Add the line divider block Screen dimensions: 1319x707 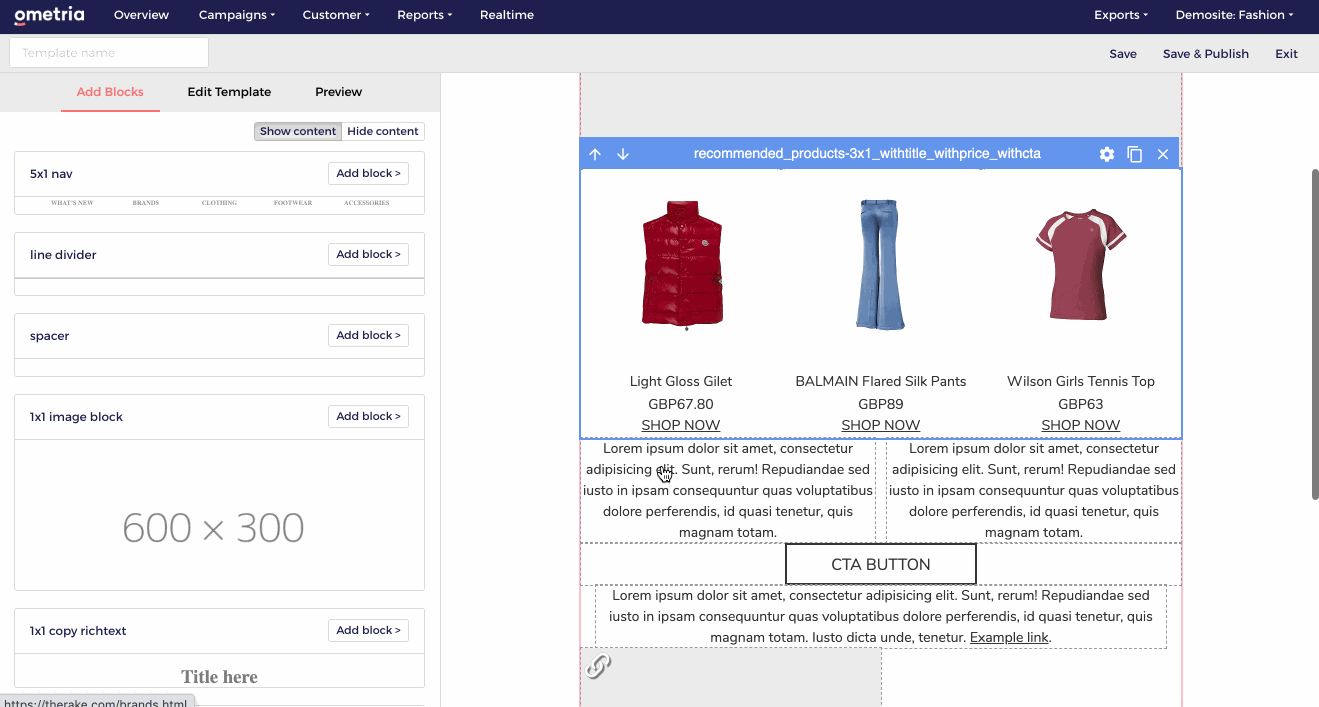[368, 254]
